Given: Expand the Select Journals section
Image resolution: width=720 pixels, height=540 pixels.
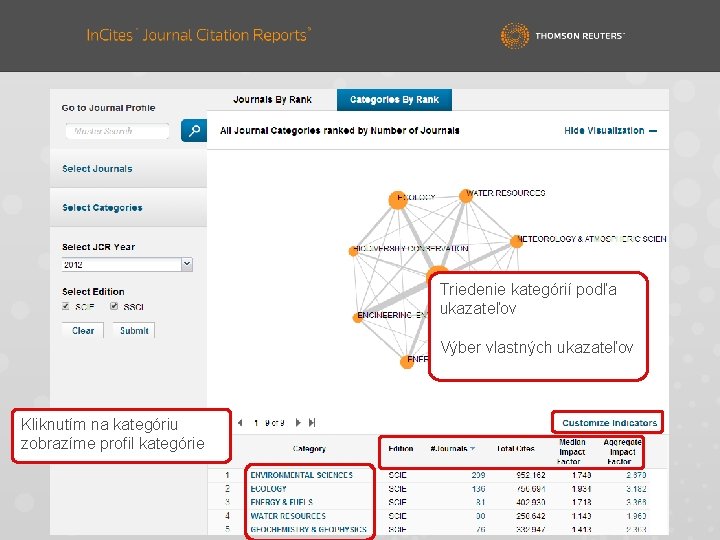Looking at the screenshot, I should (128, 169).
